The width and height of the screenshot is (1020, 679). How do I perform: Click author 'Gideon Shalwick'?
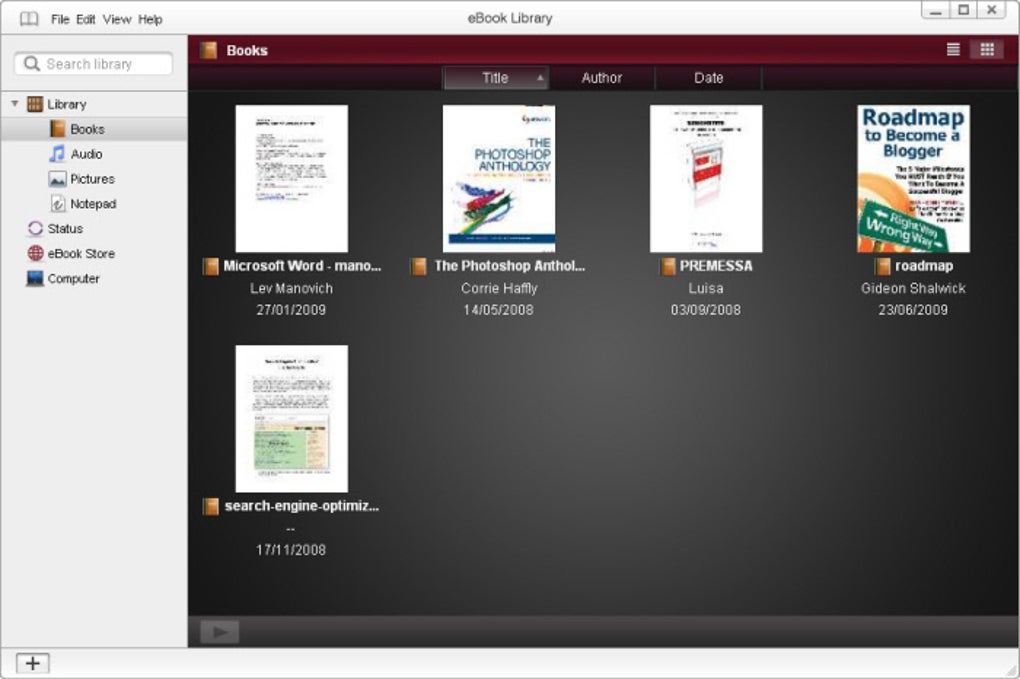[x=913, y=288]
